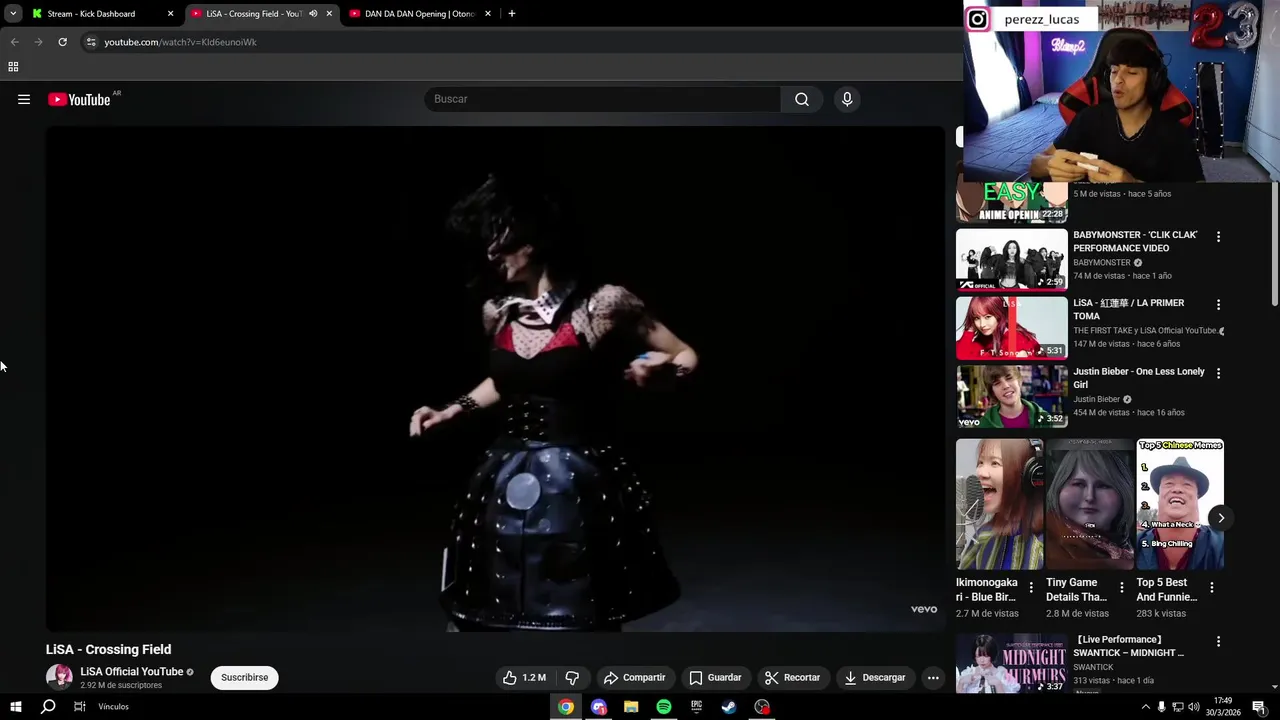Image resolution: width=1280 pixels, height=720 pixels.
Task: Open more actions ellipsis below video
Action: (x=933, y=677)
